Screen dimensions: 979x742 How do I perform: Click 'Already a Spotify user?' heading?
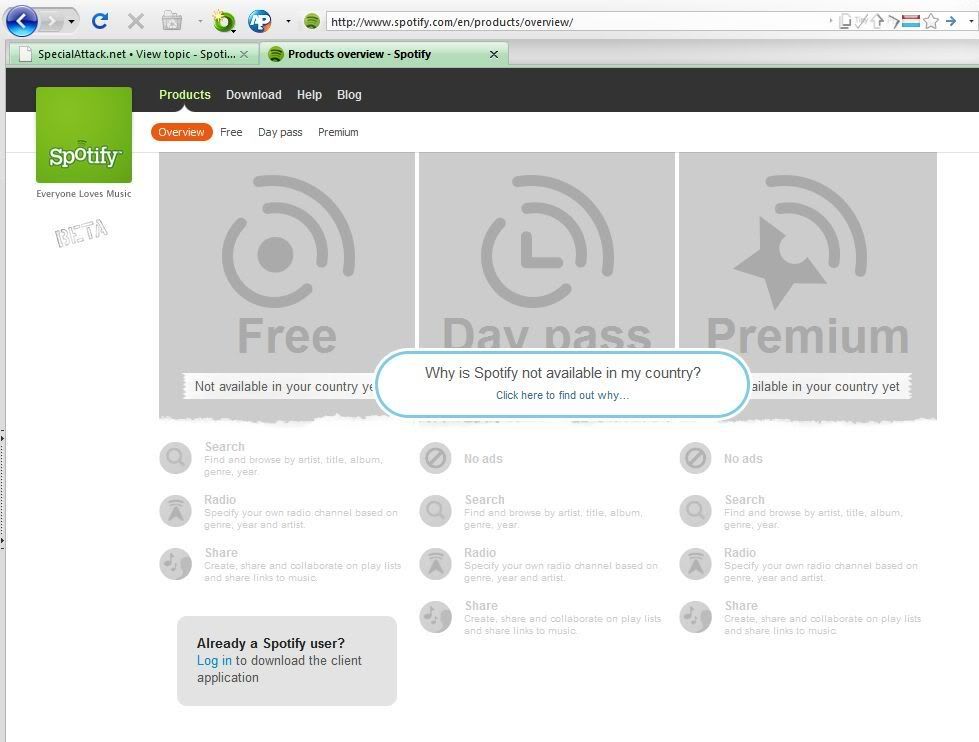(x=271, y=643)
